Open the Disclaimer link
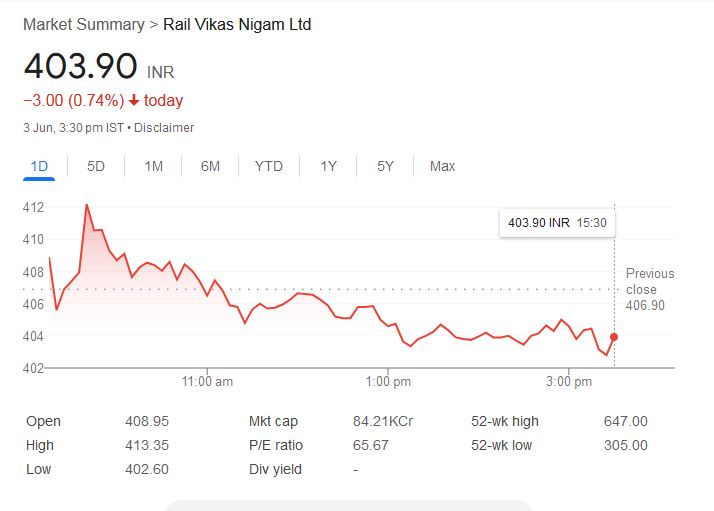The width and height of the screenshot is (714, 511). pos(164,128)
